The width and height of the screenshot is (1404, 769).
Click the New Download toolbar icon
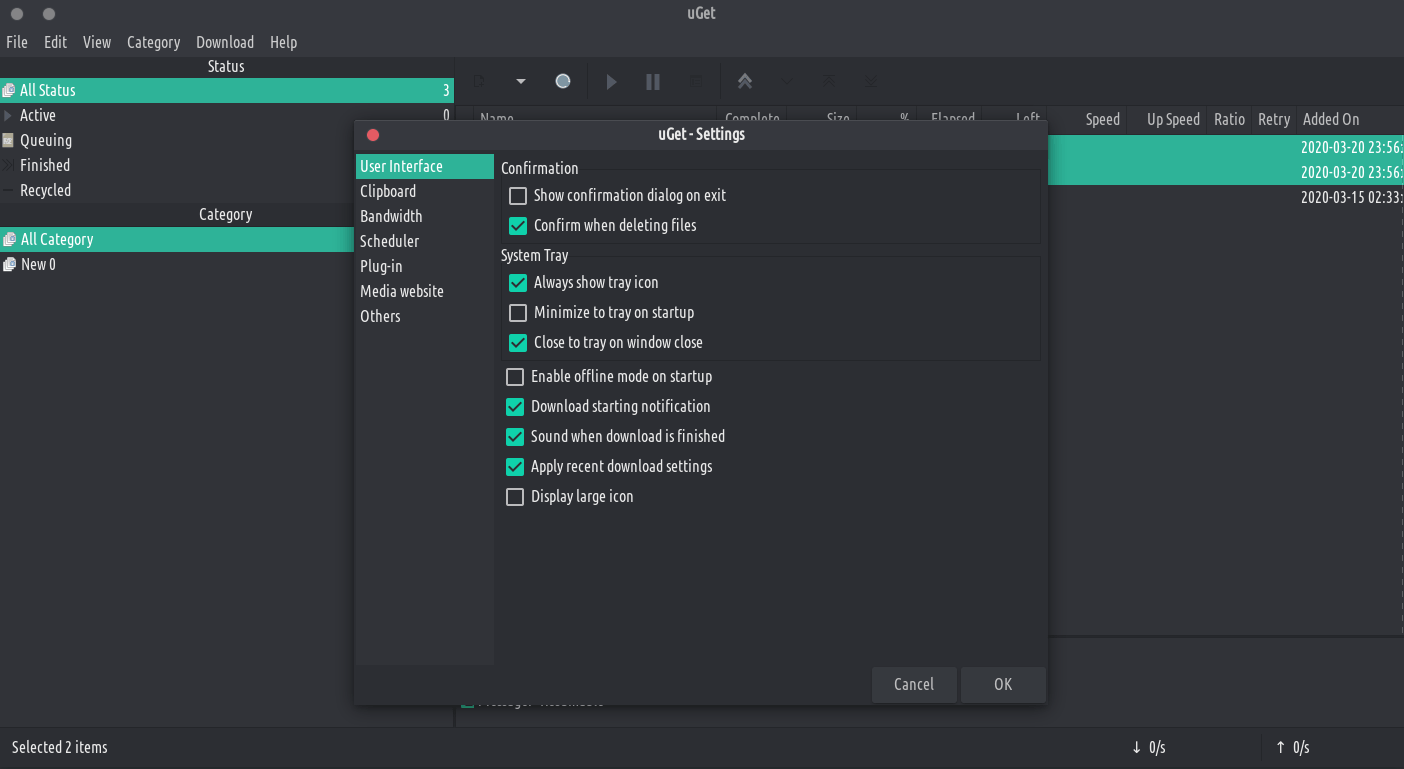click(480, 82)
